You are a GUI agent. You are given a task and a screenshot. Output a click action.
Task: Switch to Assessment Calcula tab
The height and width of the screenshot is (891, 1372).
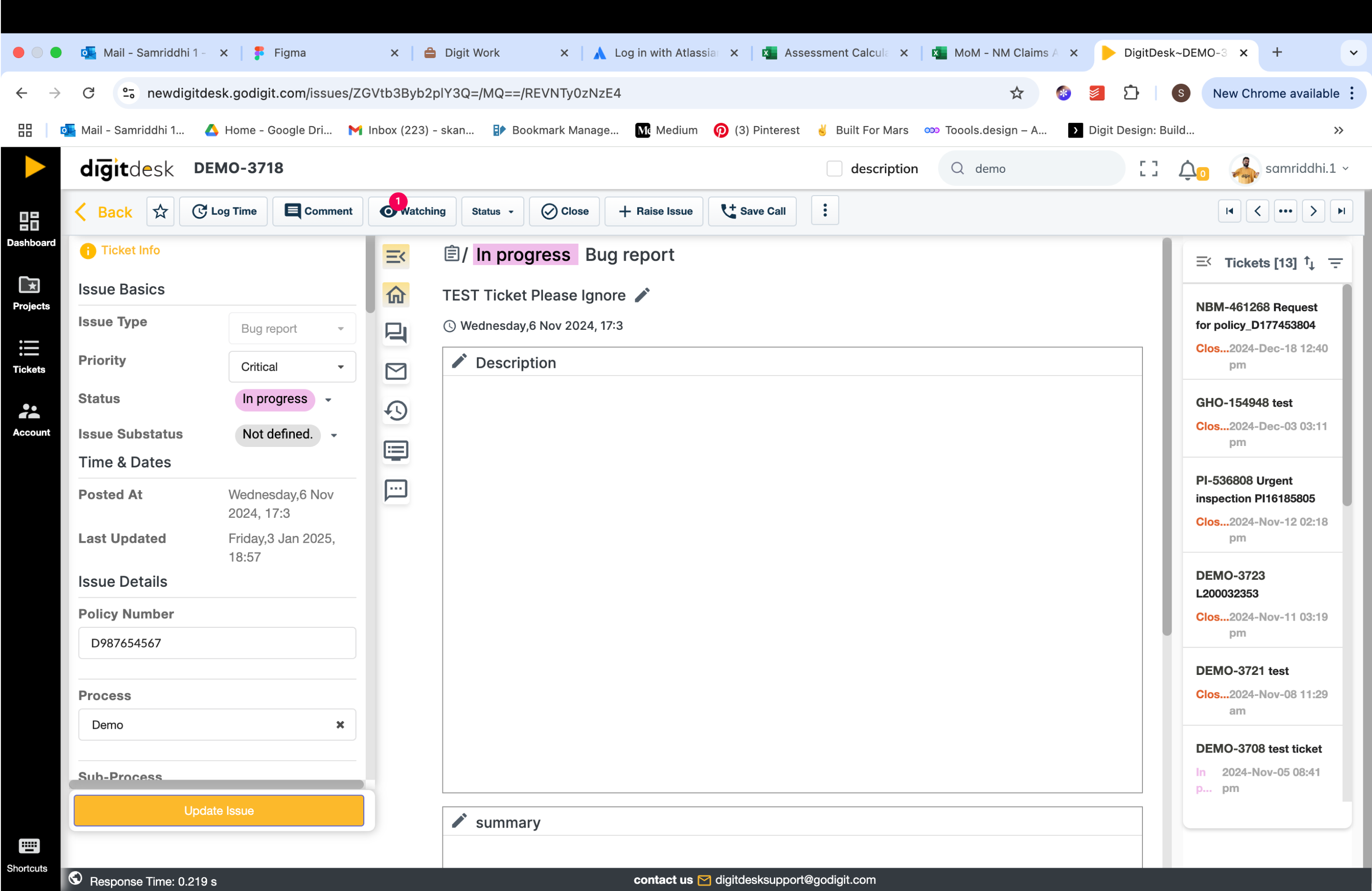tap(836, 52)
